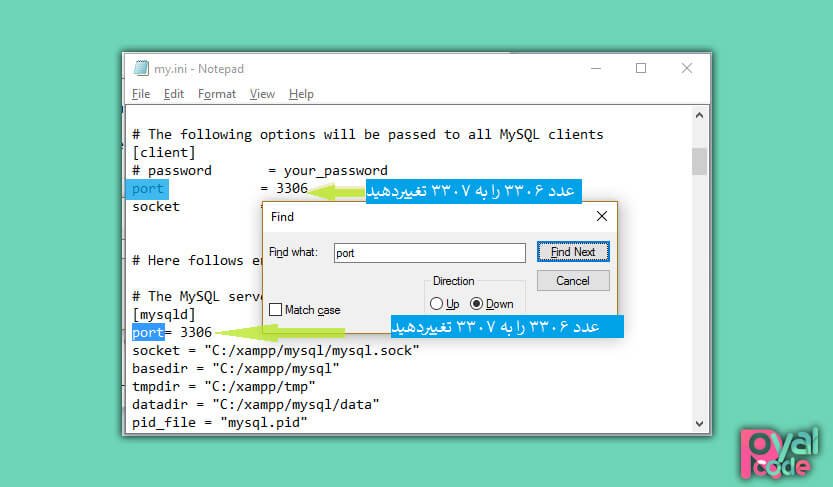
Task: Click the # password = your_password line
Action: [x=260, y=170]
